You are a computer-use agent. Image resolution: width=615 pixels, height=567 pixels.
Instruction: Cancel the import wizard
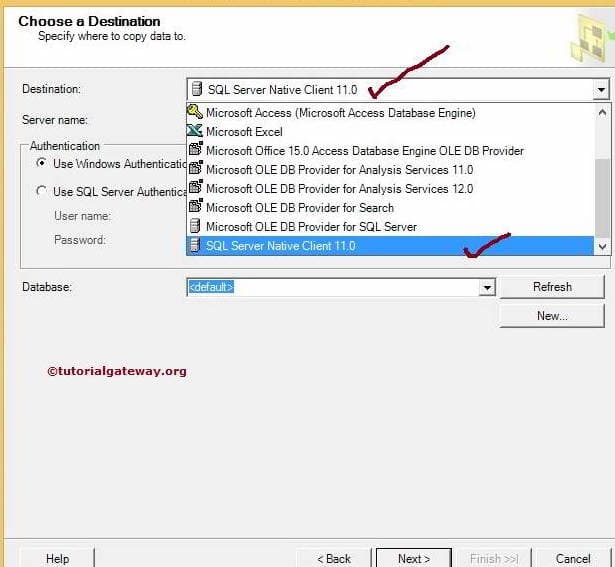(x=573, y=558)
